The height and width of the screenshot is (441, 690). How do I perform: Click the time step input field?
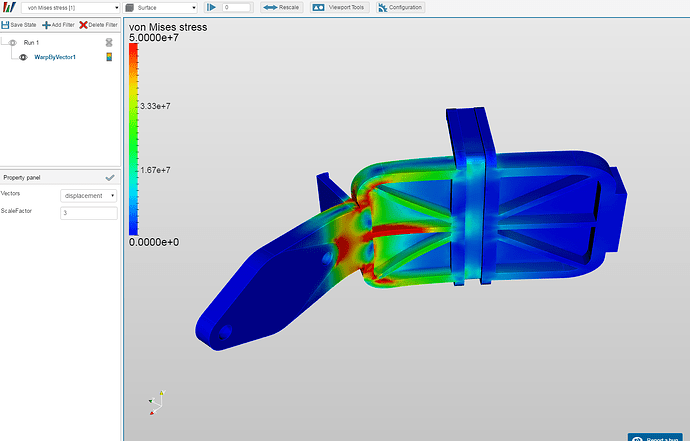[237, 7]
